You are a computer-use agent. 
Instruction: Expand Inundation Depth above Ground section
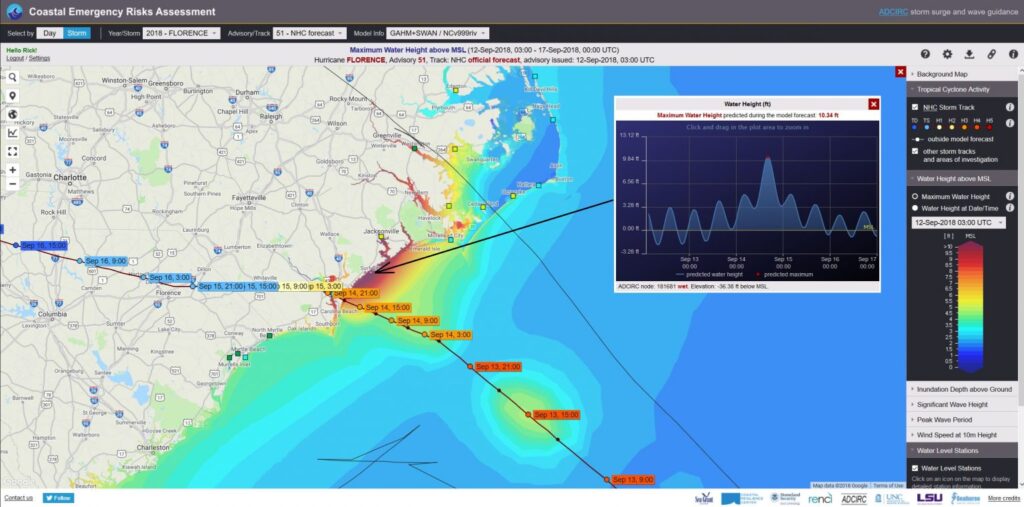coord(961,389)
